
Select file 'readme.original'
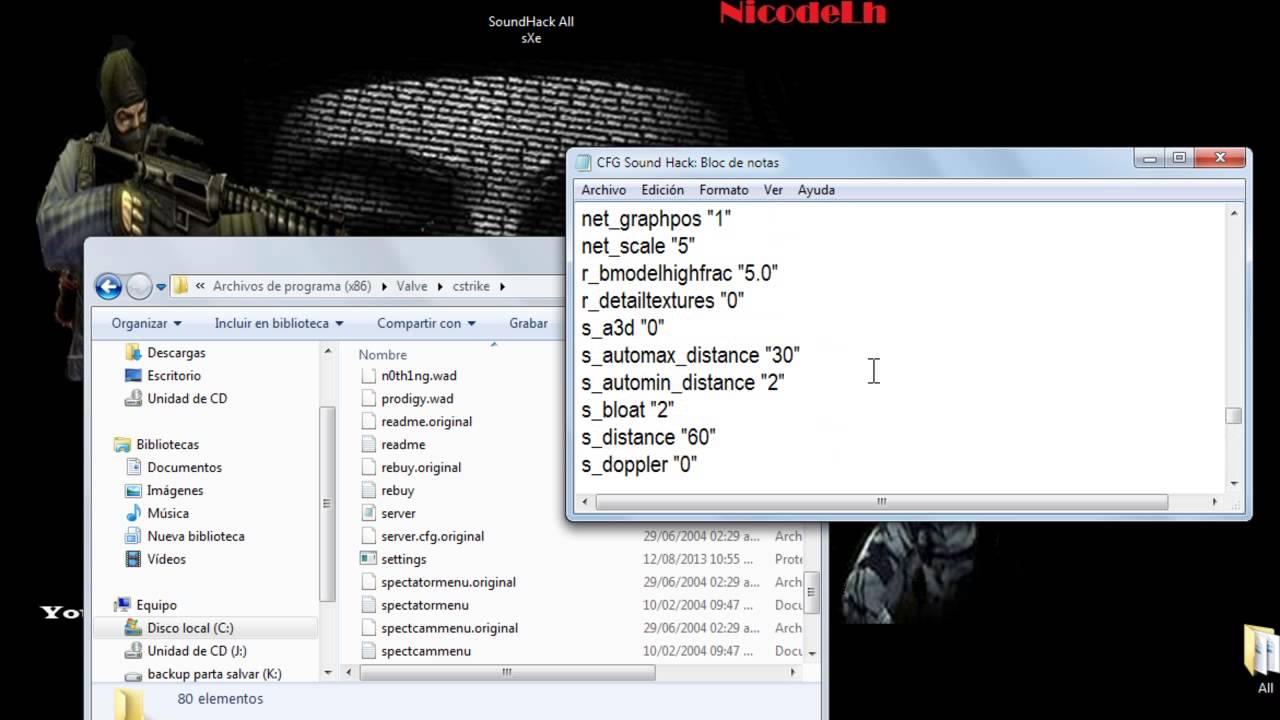426,421
